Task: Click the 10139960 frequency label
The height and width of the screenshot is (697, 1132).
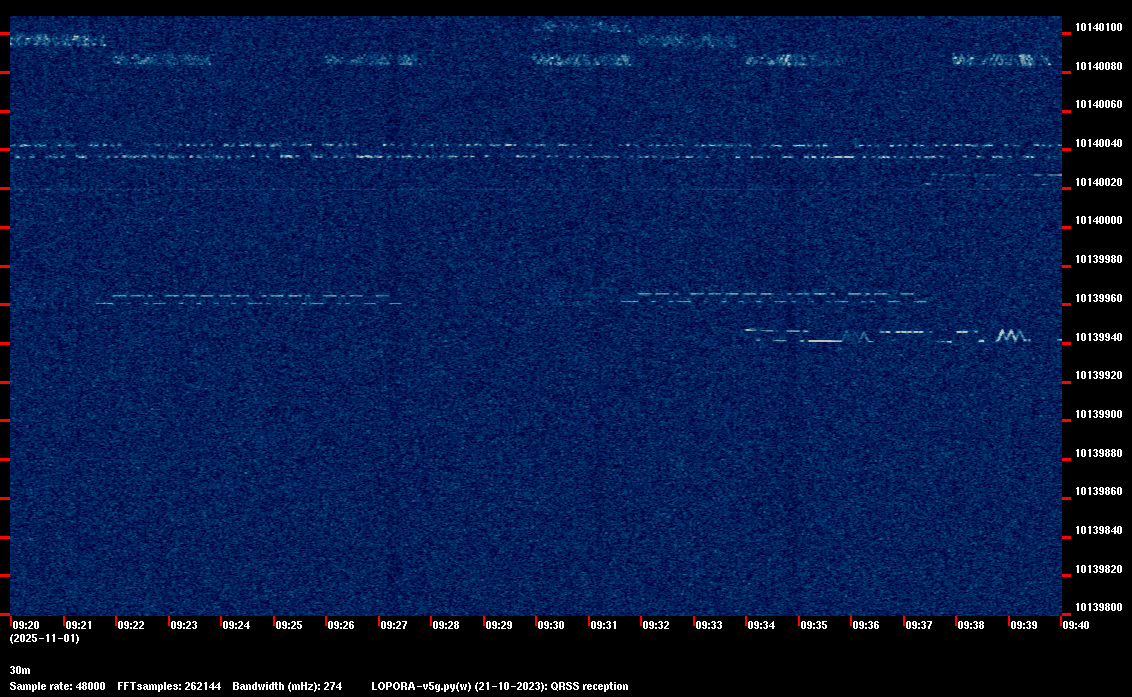Action: [x=1099, y=298]
